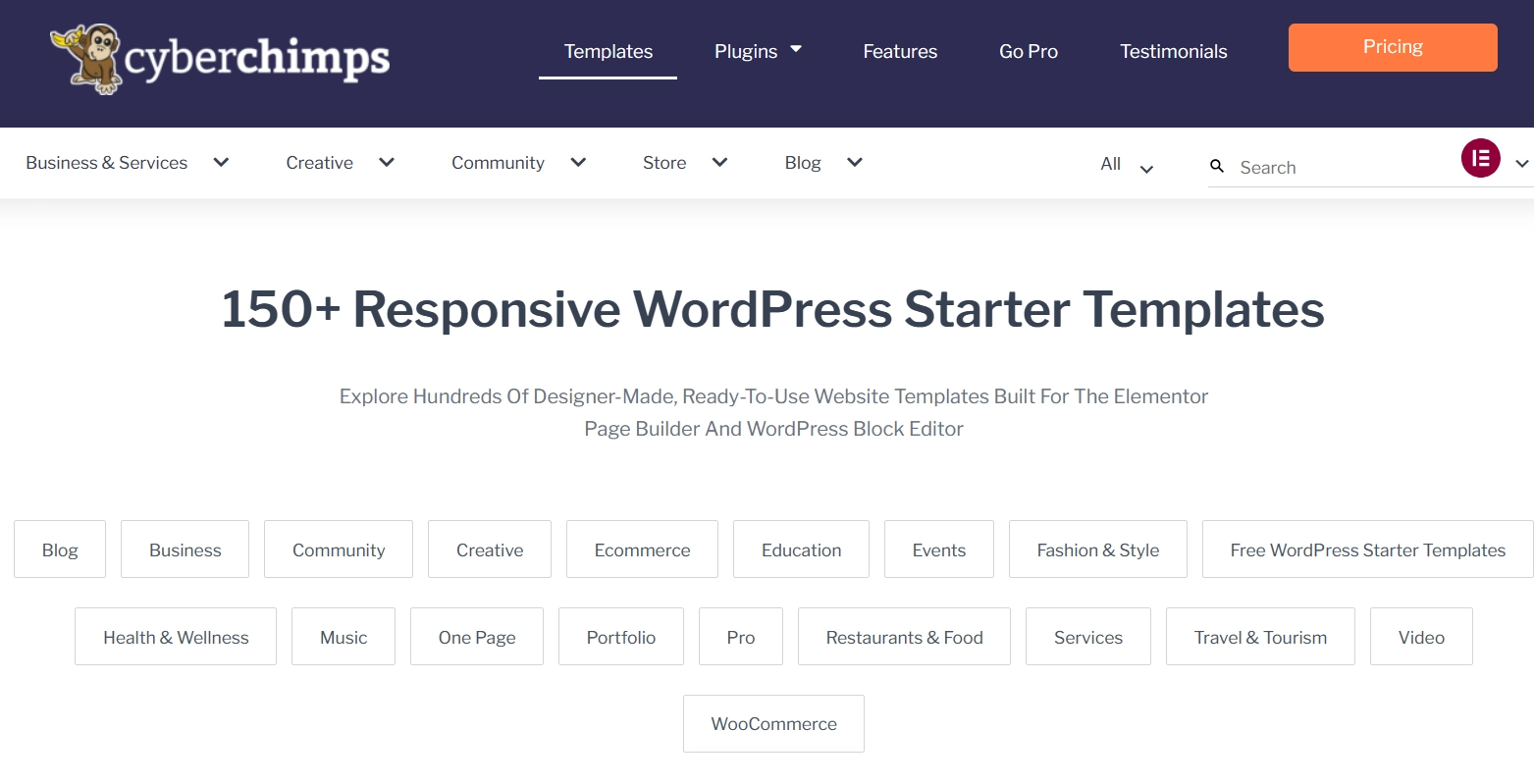Open the Store menu label

(x=664, y=163)
